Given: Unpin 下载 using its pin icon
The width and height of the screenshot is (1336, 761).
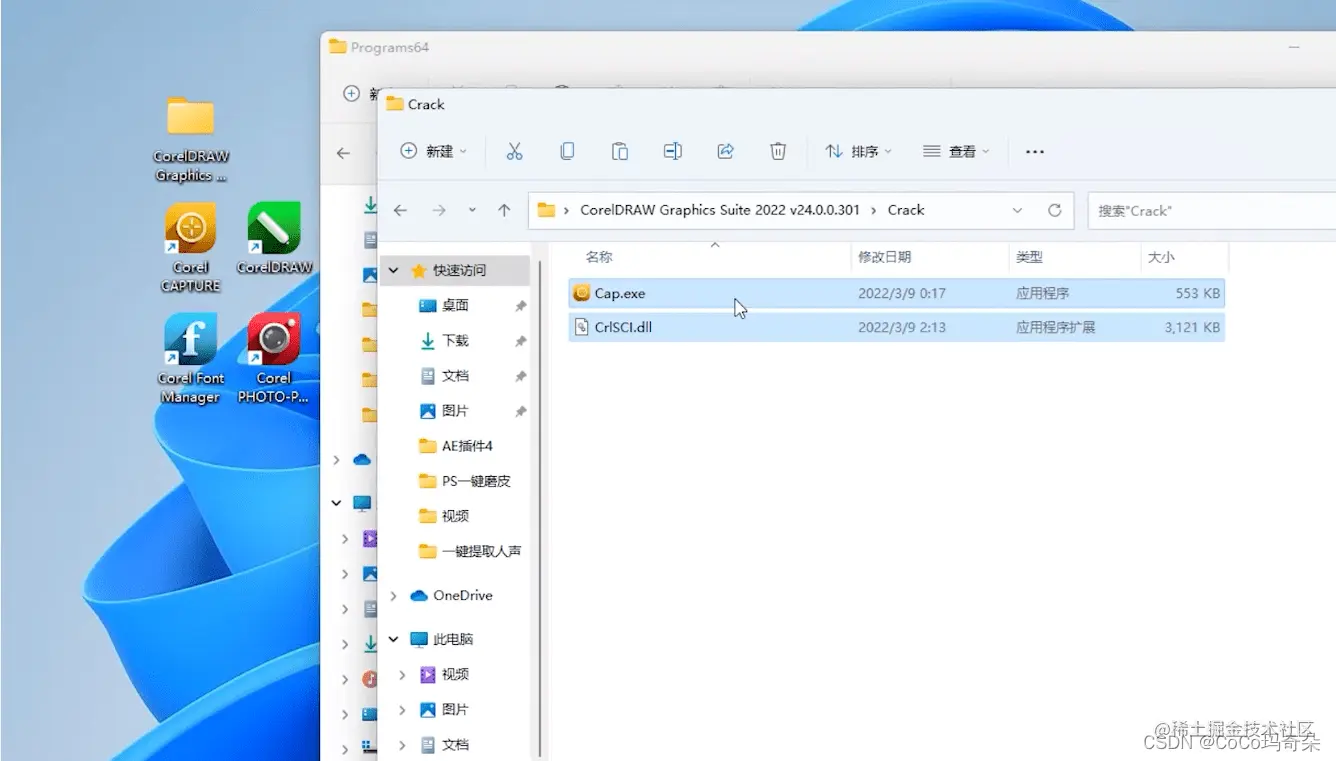Looking at the screenshot, I should point(521,341).
